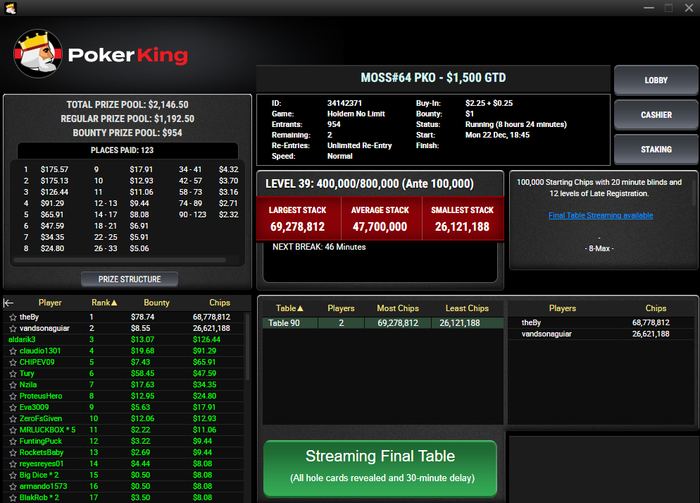Screen dimensions: 700x503
Task: Open the CASHIER button
Action: tap(656, 115)
